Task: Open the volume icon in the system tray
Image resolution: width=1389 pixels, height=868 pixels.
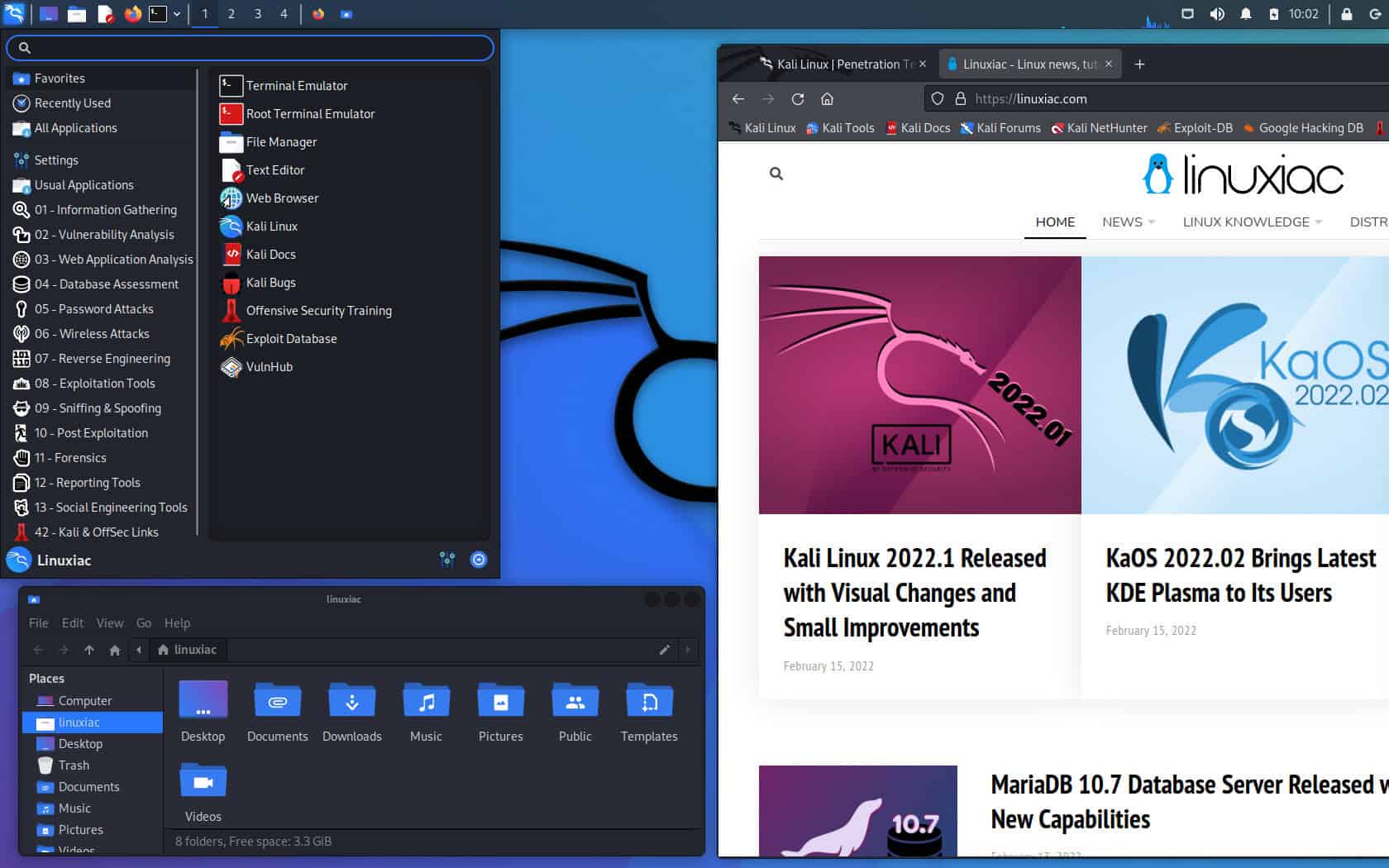Action: tap(1218, 13)
